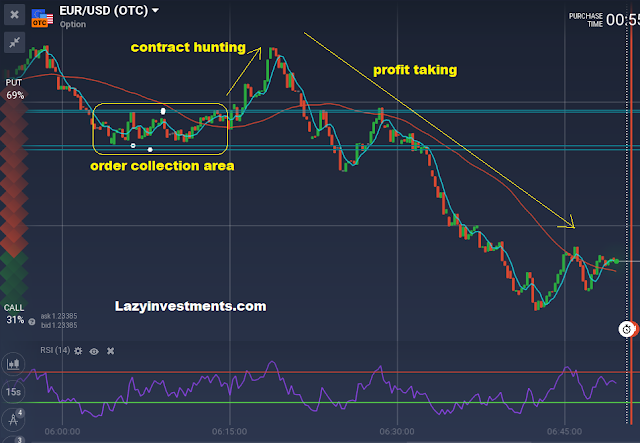
Task: Select the PUT 69% sentiment label
Action: click(x=15, y=89)
